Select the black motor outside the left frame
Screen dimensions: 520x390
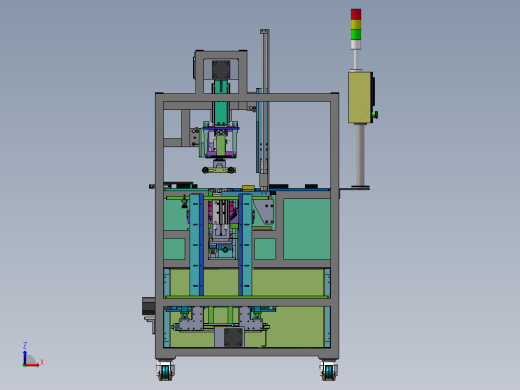tap(148, 307)
